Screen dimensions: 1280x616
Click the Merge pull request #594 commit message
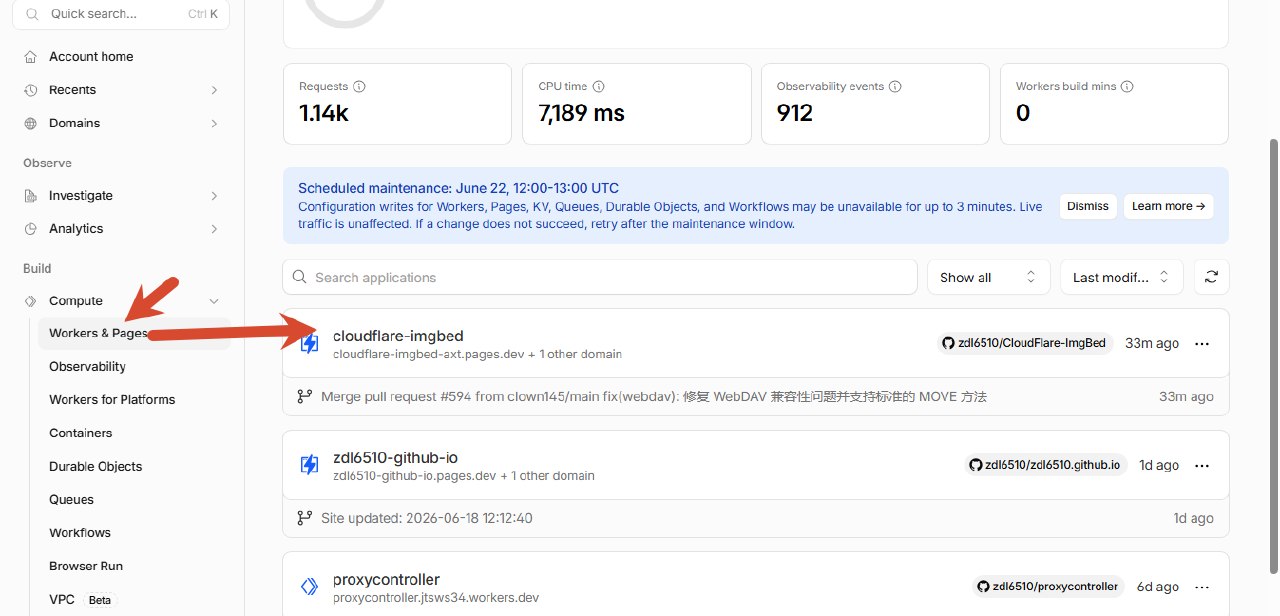654,397
